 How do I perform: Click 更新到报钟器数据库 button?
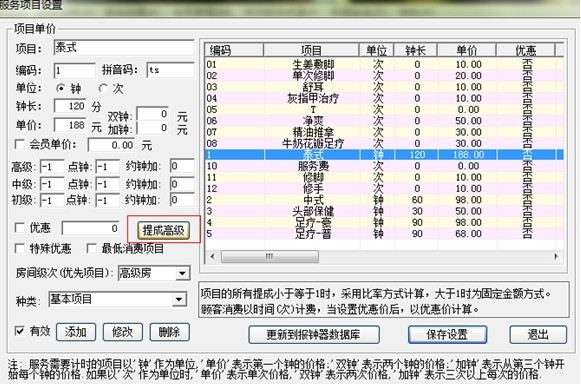click(x=314, y=335)
